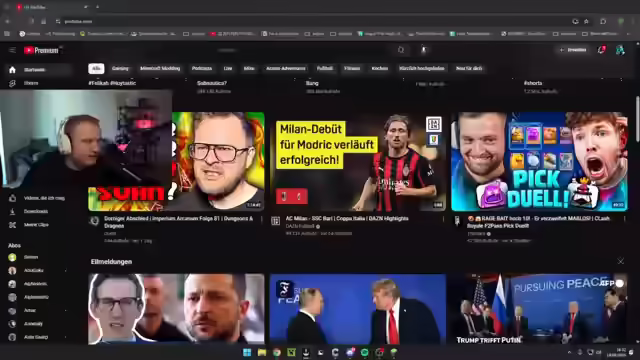Click the Downloads arrow icon
The image size is (640, 360).
pyautogui.click(x=12, y=211)
